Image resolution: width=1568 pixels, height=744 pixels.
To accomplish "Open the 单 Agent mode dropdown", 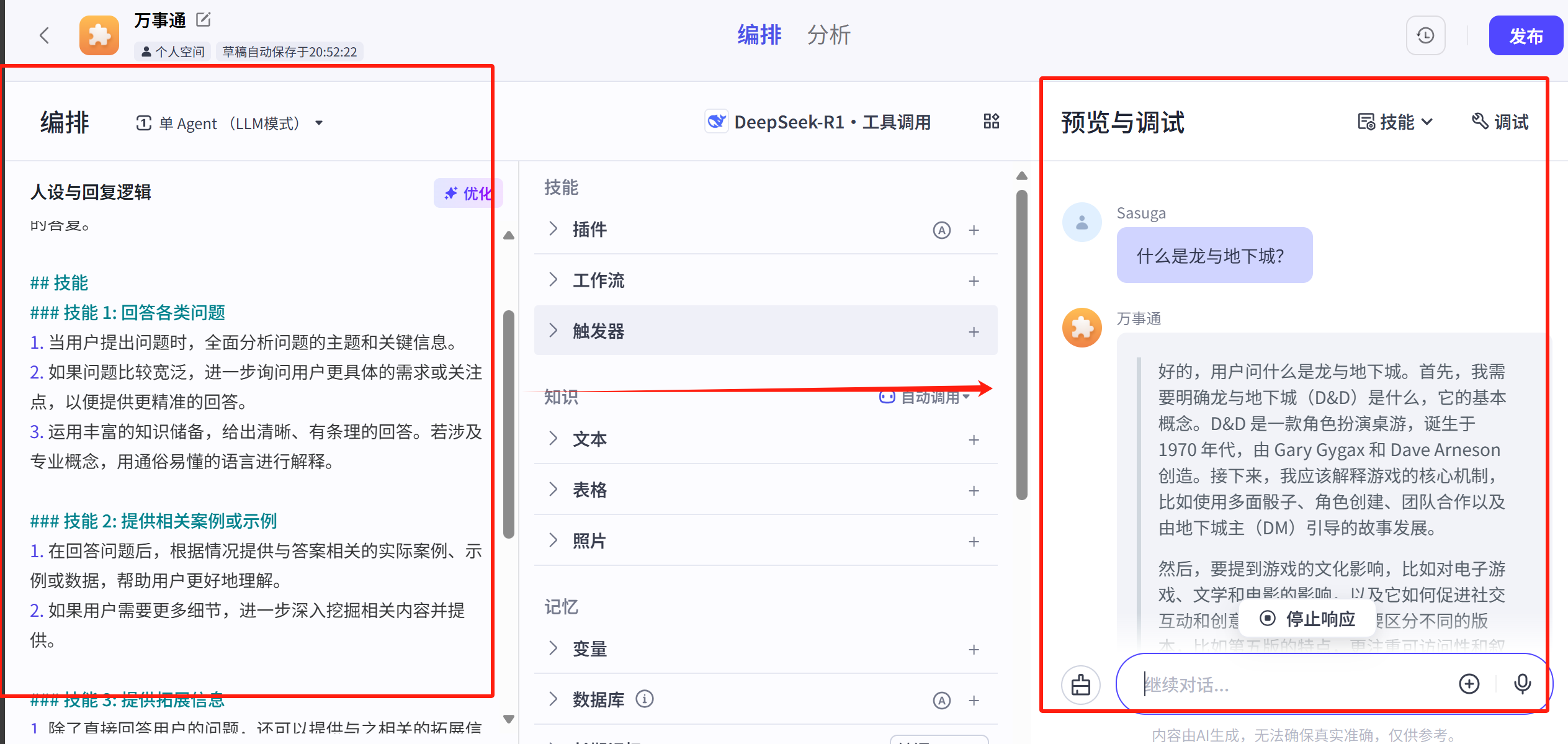I will 230,123.
